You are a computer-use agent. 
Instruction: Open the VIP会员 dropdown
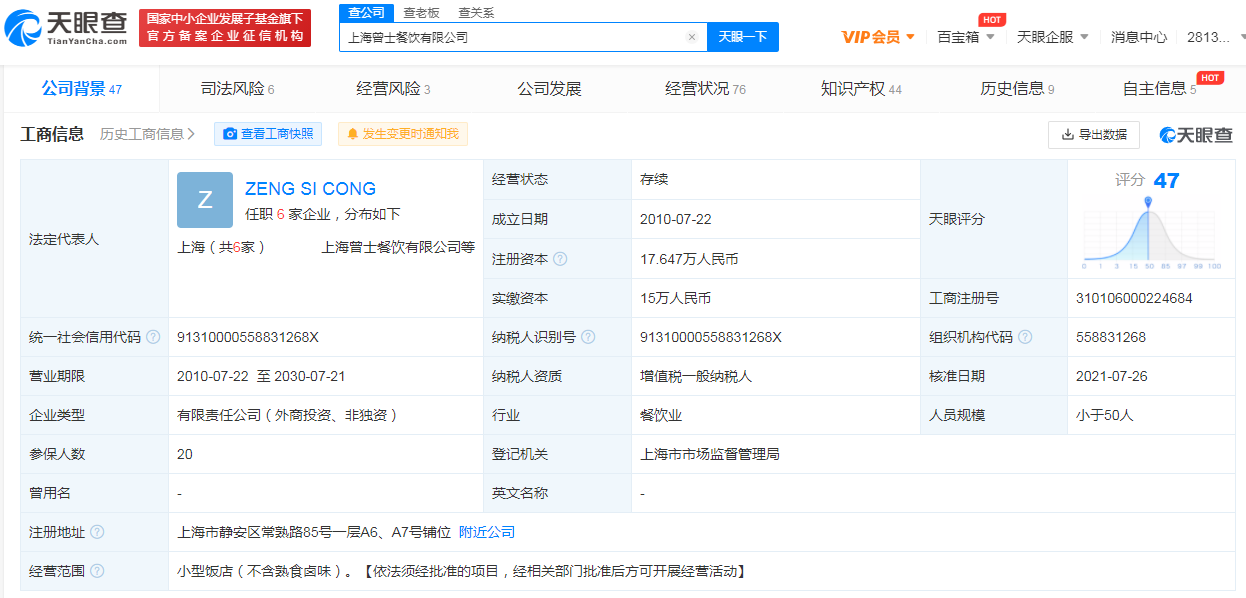tap(877, 37)
